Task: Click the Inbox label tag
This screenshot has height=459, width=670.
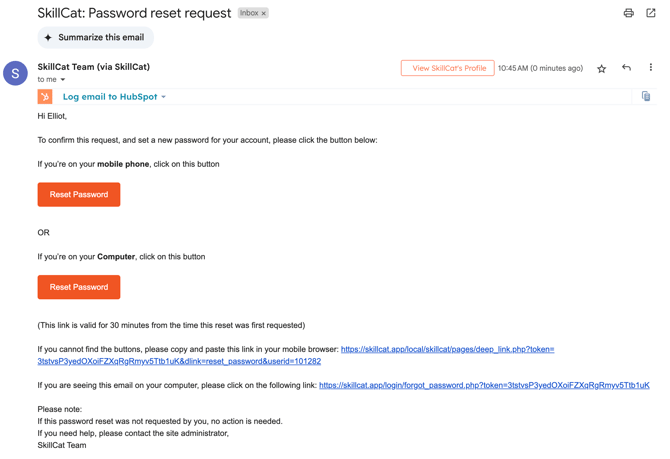Action: 249,13
